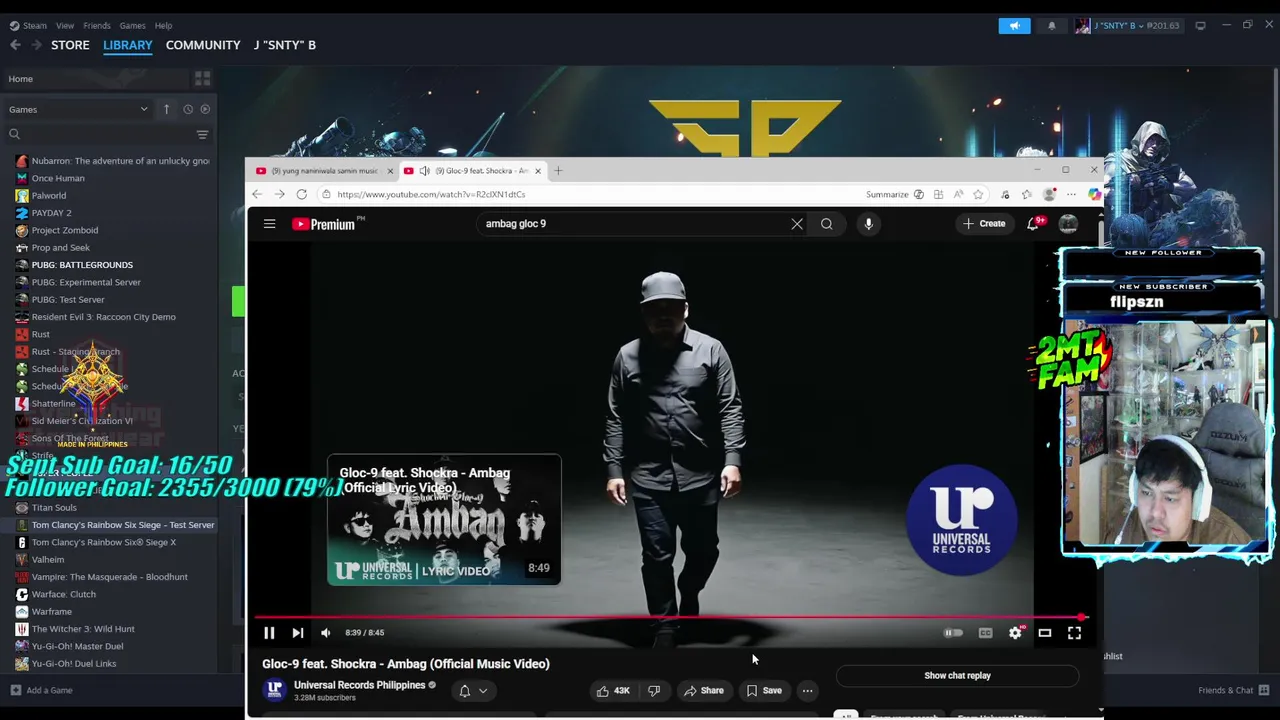
Task: Open Universal Records Philippines channel link
Action: (359, 685)
